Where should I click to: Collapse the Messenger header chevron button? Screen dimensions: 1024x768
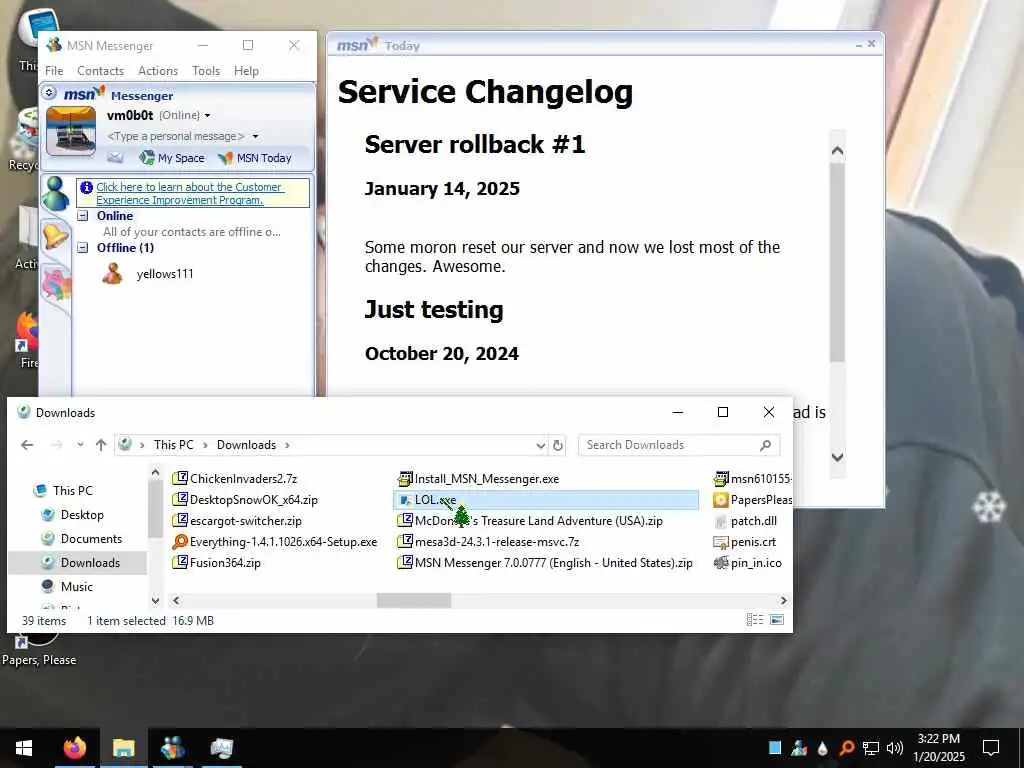tap(49, 93)
